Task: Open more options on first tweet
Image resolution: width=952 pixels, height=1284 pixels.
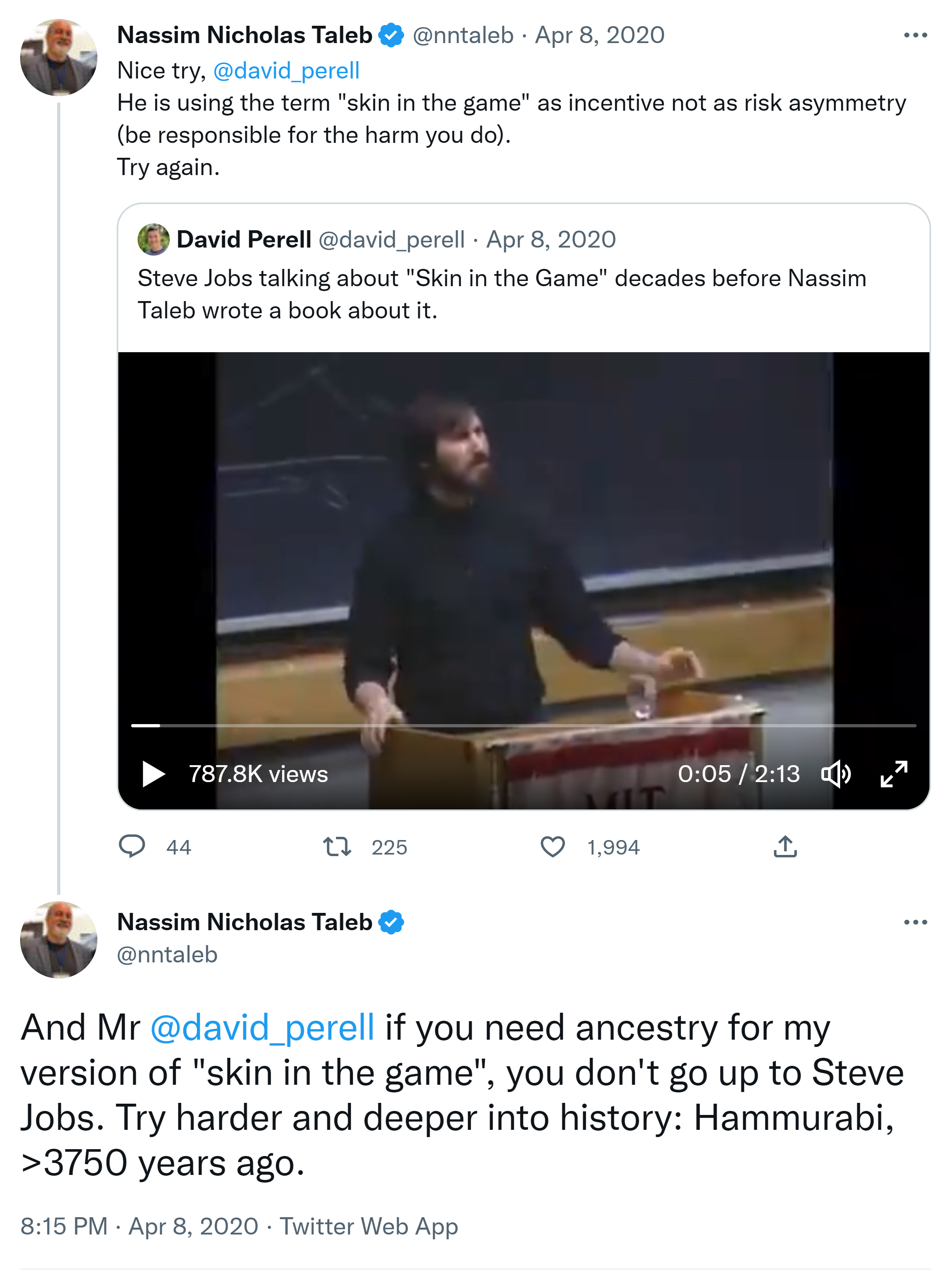Action: (x=915, y=36)
